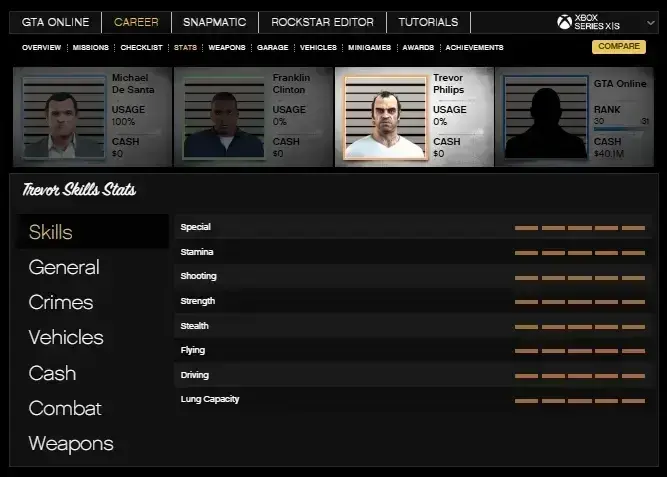Click the Stealth skill level bar
This screenshot has height=477, width=667.
click(580, 327)
